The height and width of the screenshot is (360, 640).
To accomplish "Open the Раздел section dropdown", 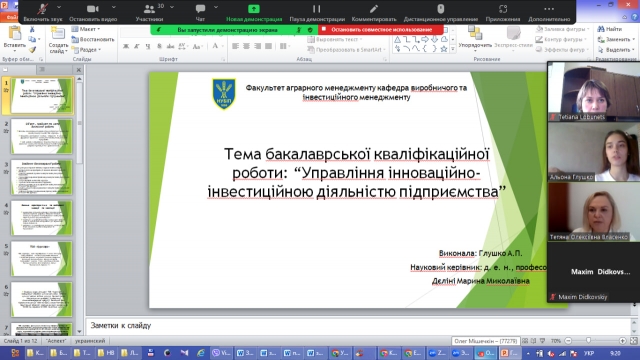I will 86,49.
